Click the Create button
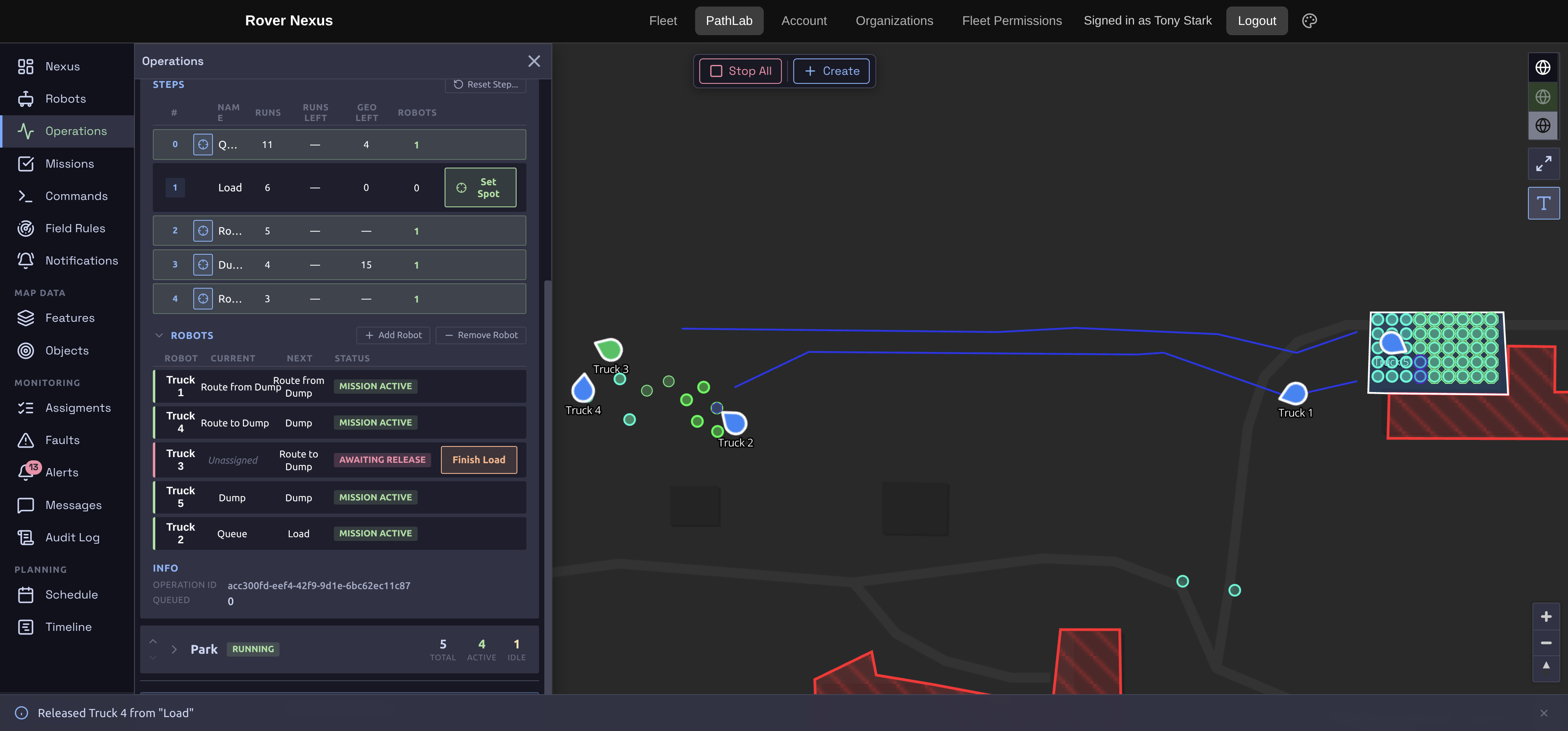 [x=831, y=71]
